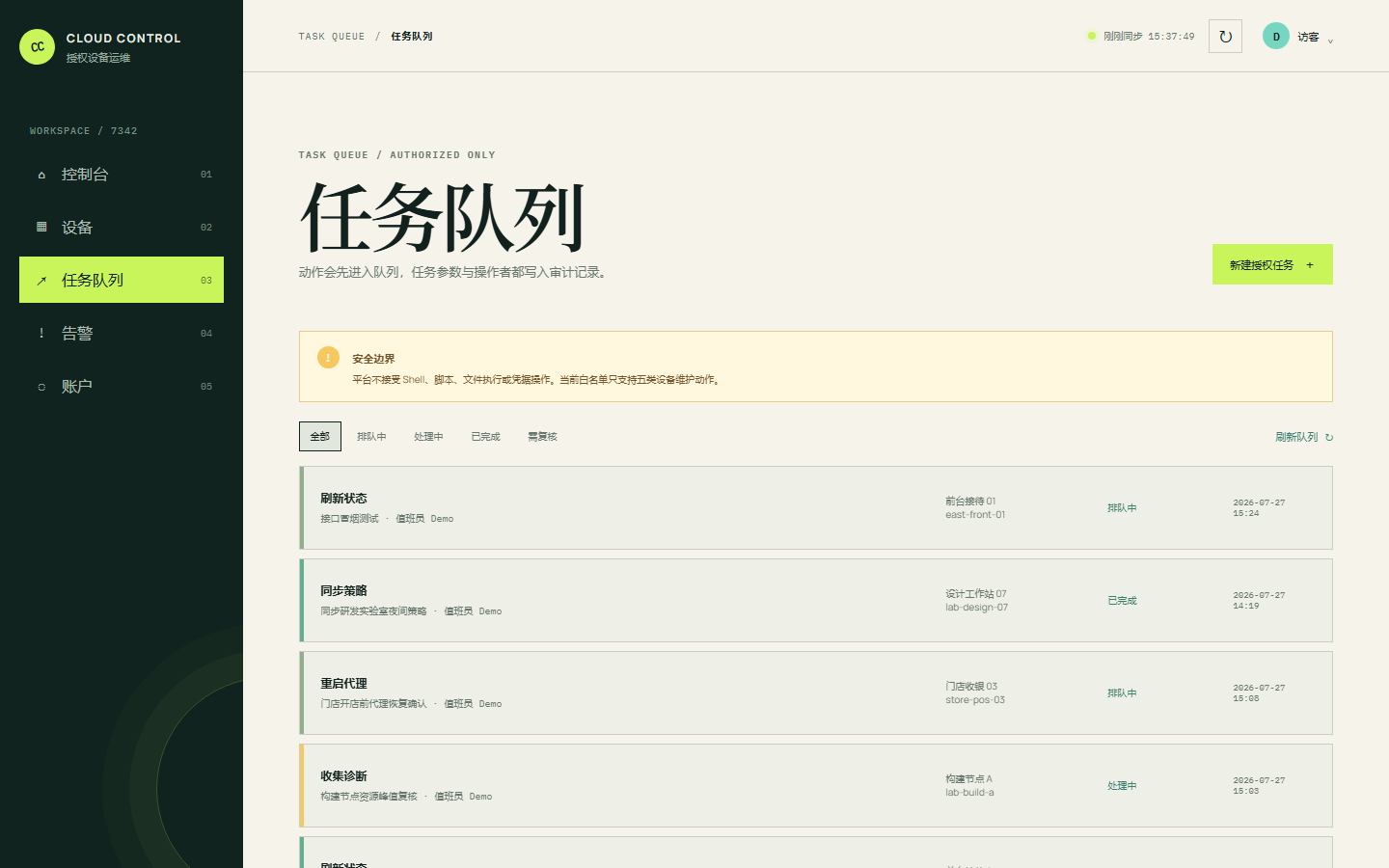1389x868 pixels.
Task: Click the plus icon on 新建授权任务
Action: 1310,265
